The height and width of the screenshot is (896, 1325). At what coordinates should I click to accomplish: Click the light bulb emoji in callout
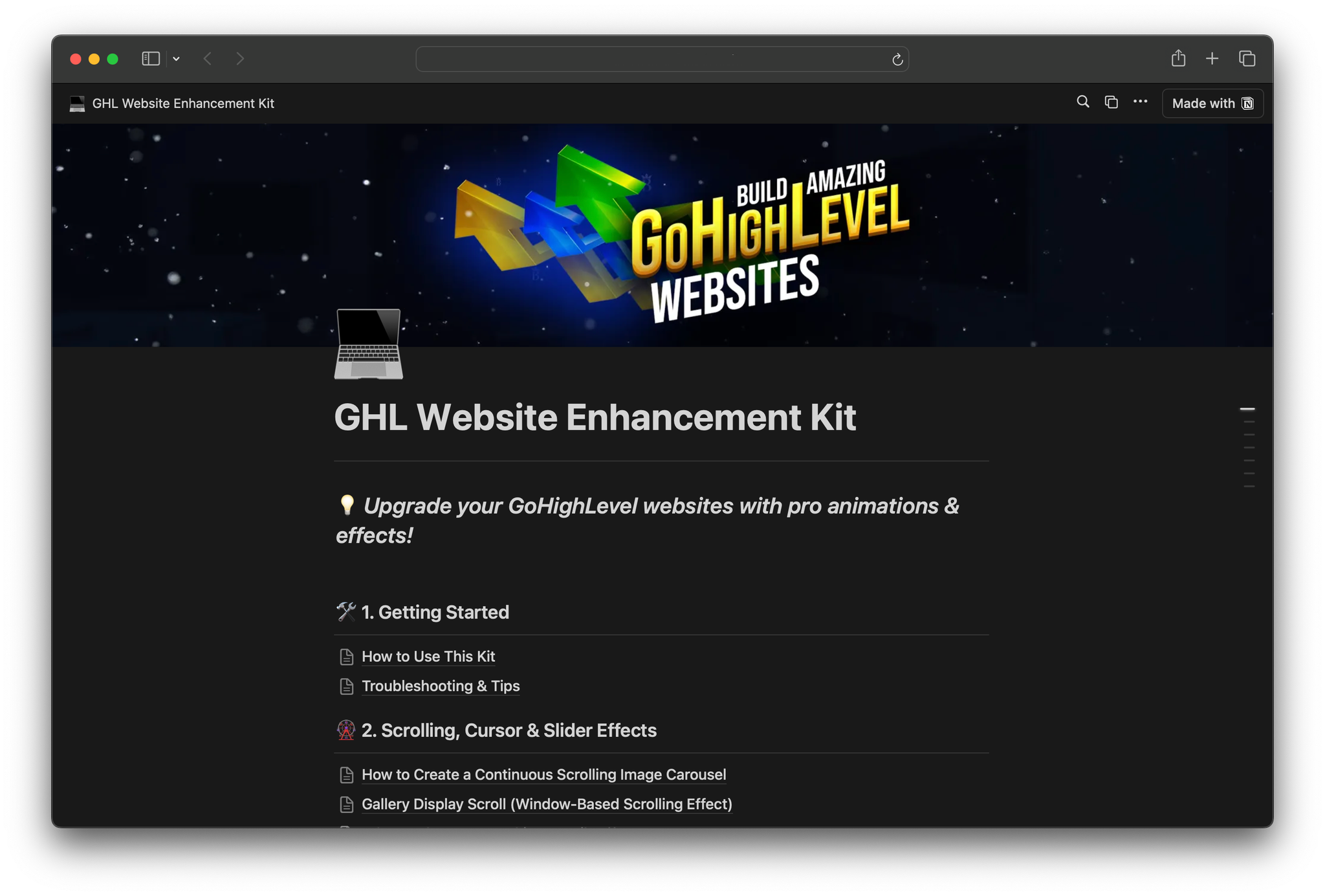pyautogui.click(x=347, y=505)
